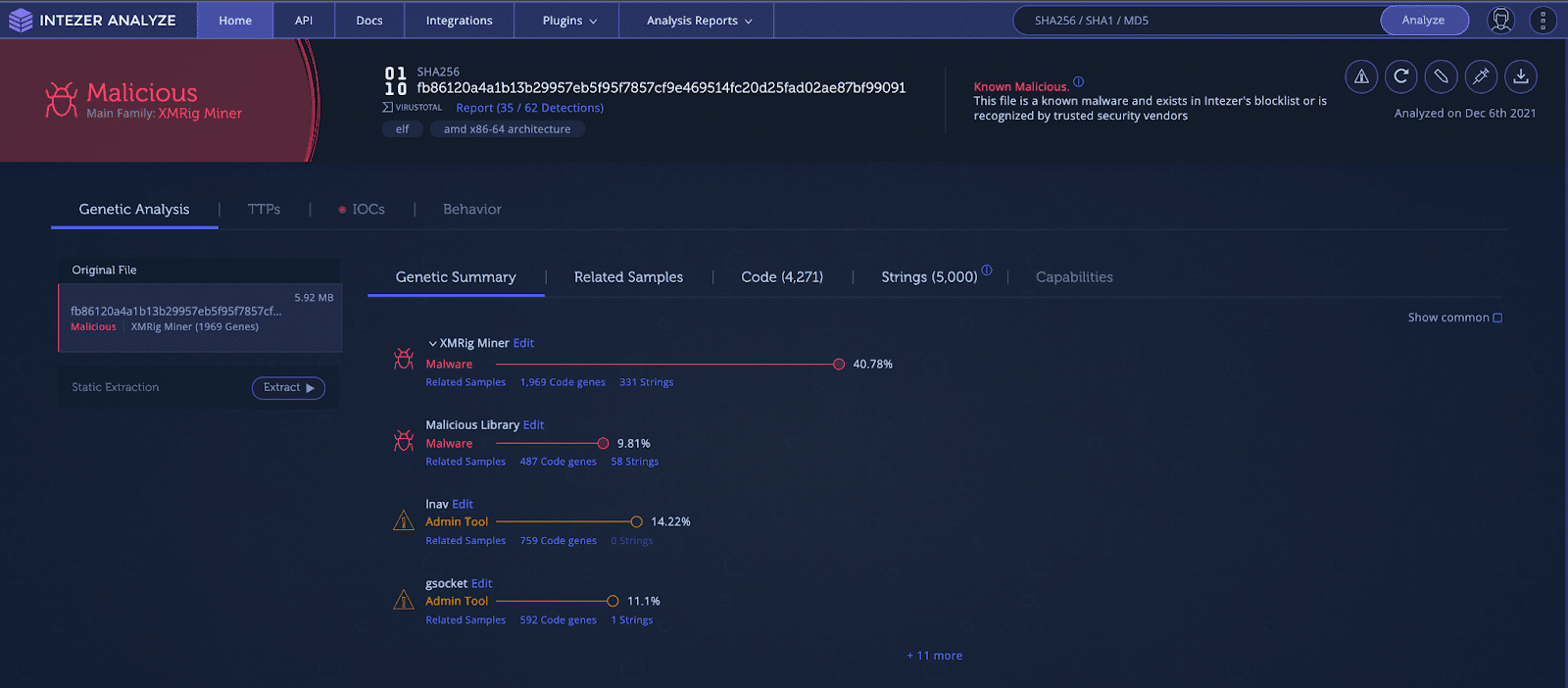Open Inav 759 Code genes link

click(x=559, y=541)
